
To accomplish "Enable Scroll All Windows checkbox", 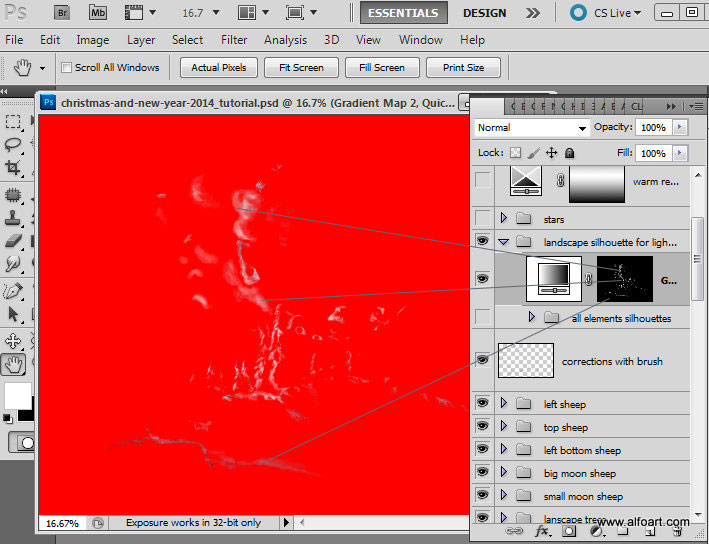I will pos(66,68).
